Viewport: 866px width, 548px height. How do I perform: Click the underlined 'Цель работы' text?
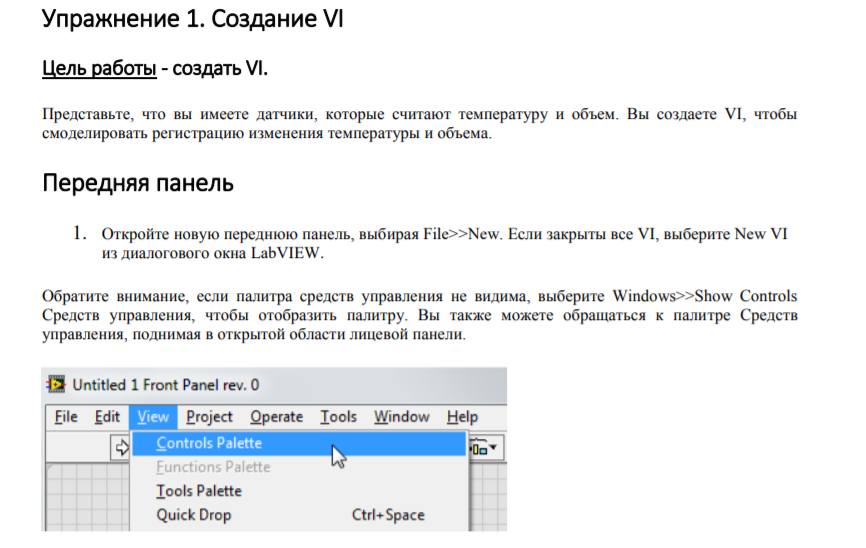coord(99,68)
